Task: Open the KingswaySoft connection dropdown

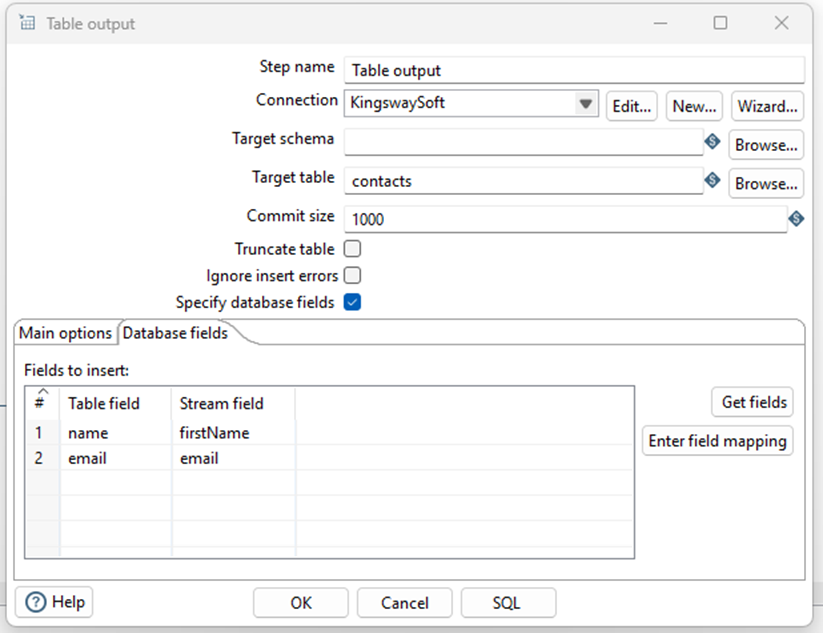Action: (x=587, y=103)
